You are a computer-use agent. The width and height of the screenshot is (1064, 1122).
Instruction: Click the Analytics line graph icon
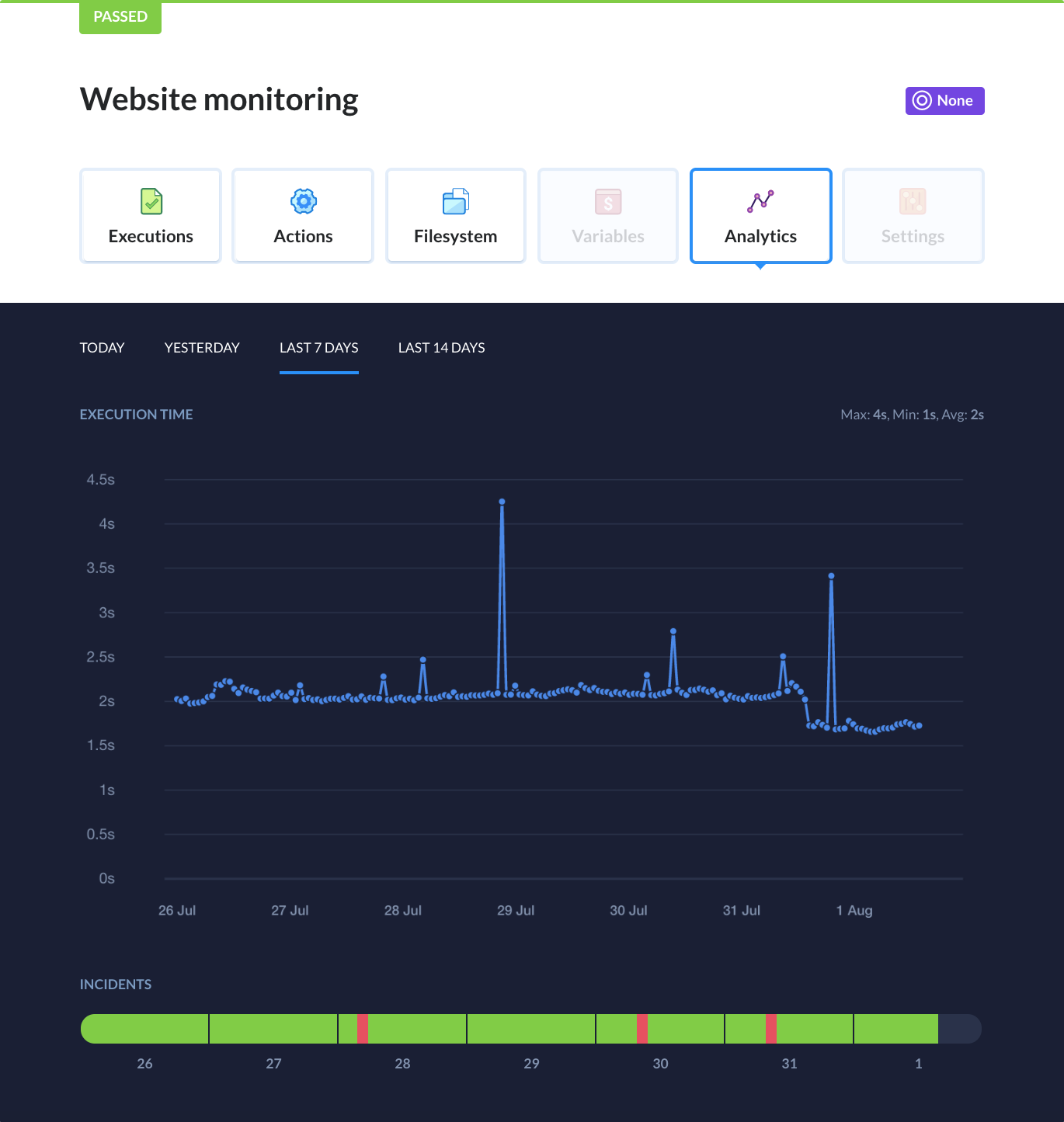tap(760, 201)
